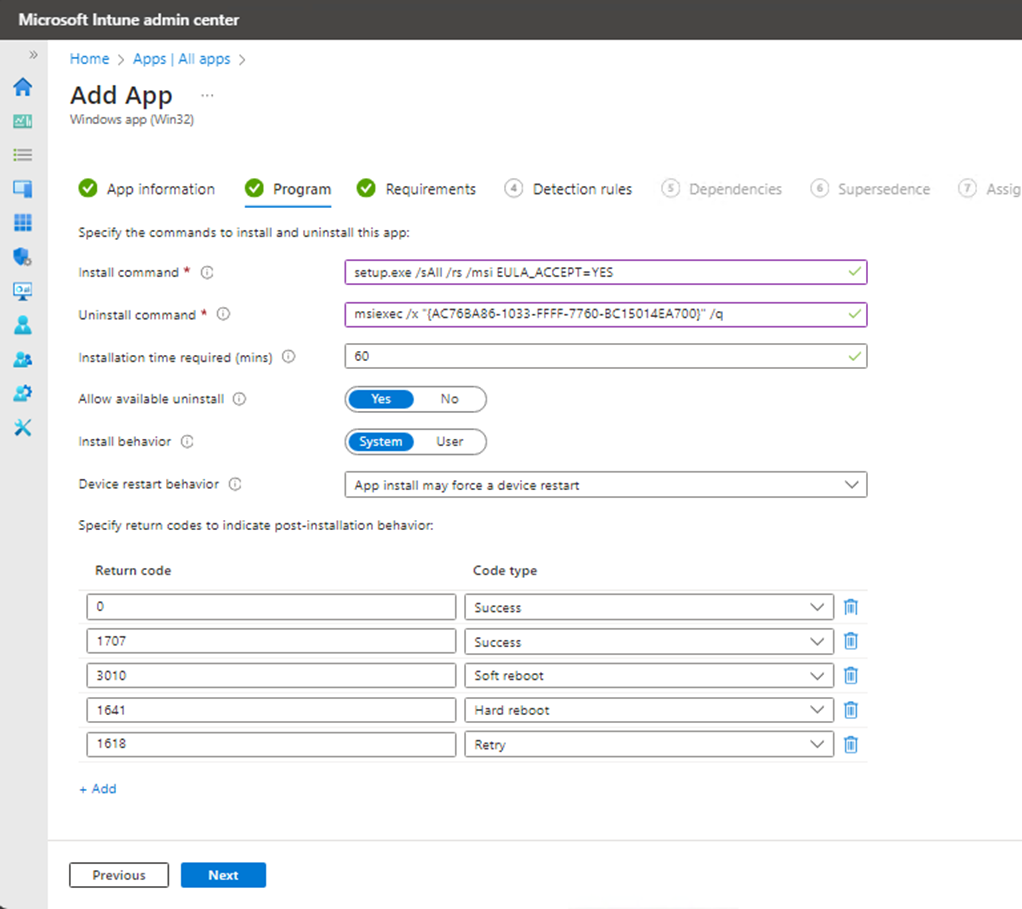Open Hard reboot code type dropdown
Image resolution: width=1022 pixels, height=909 pixels.
pos(649,710)
